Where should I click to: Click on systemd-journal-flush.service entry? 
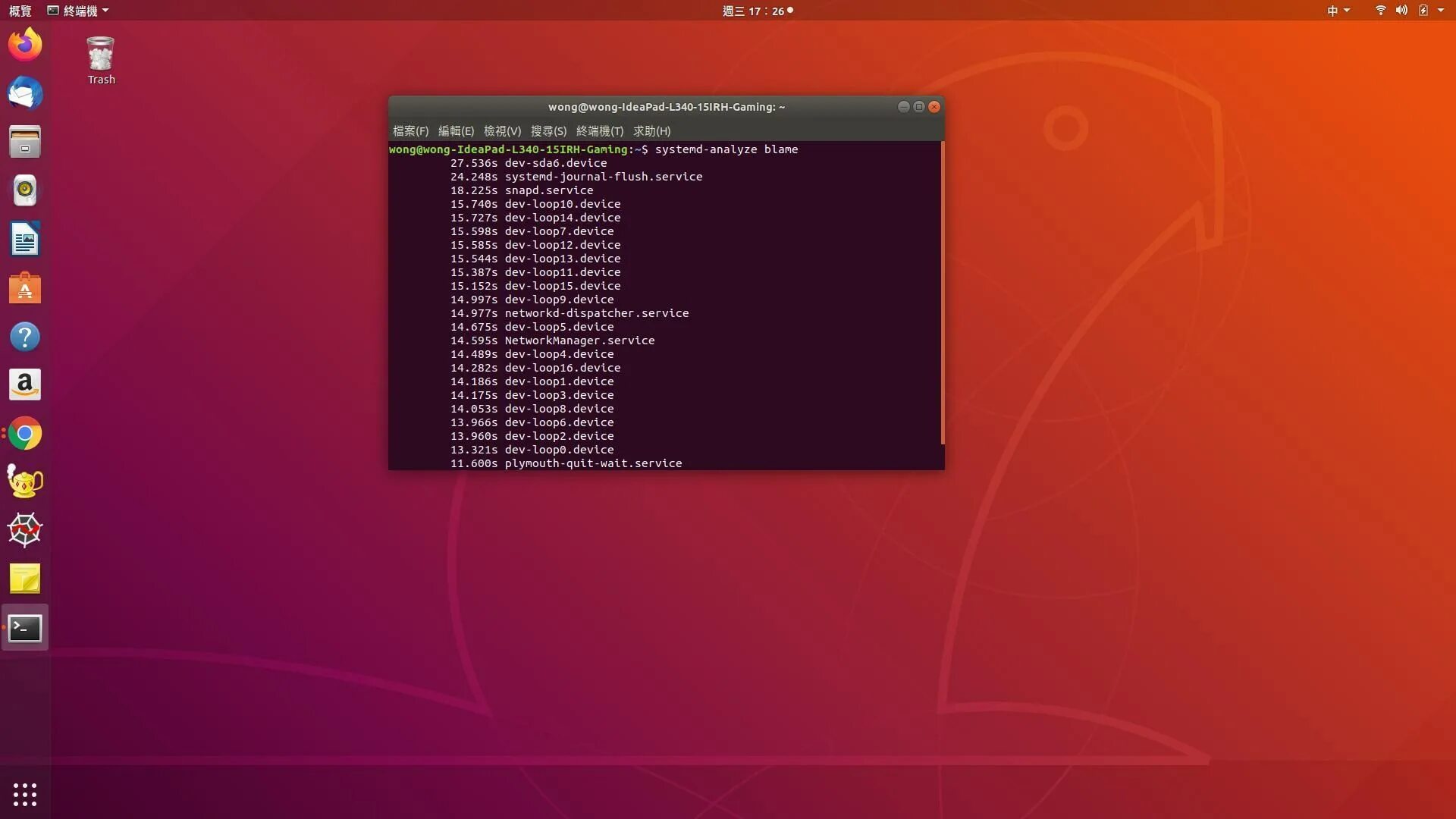[603, 176]
